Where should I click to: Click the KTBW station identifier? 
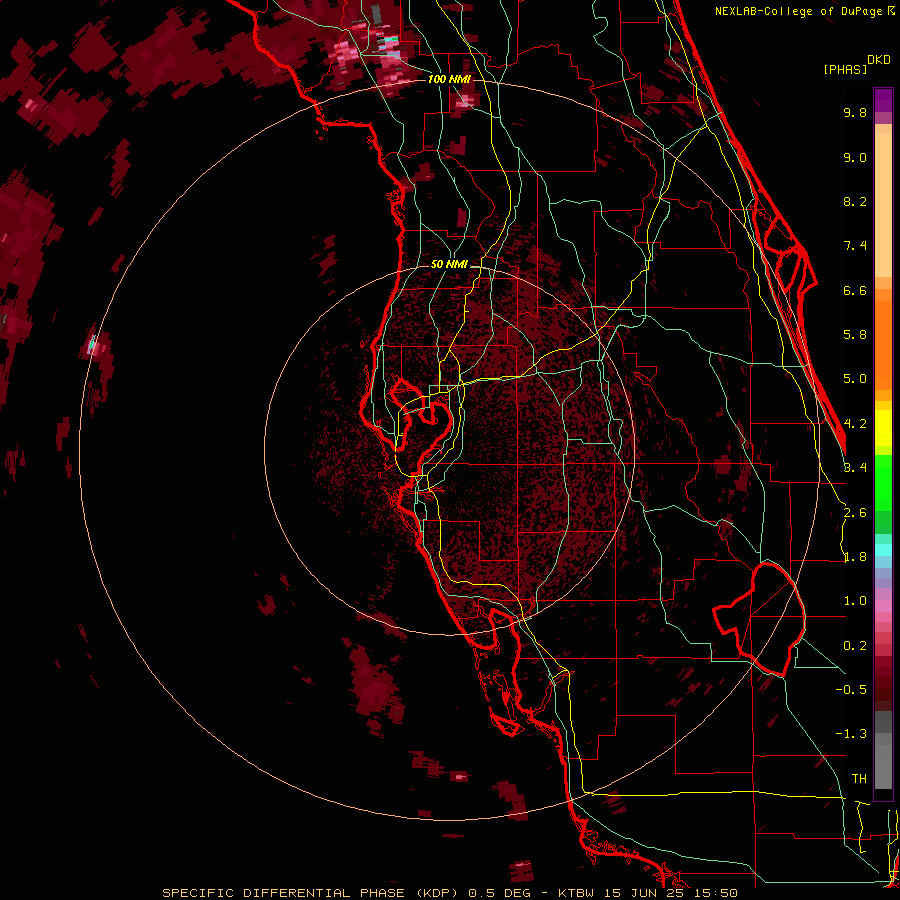click(x=578, y=893)
